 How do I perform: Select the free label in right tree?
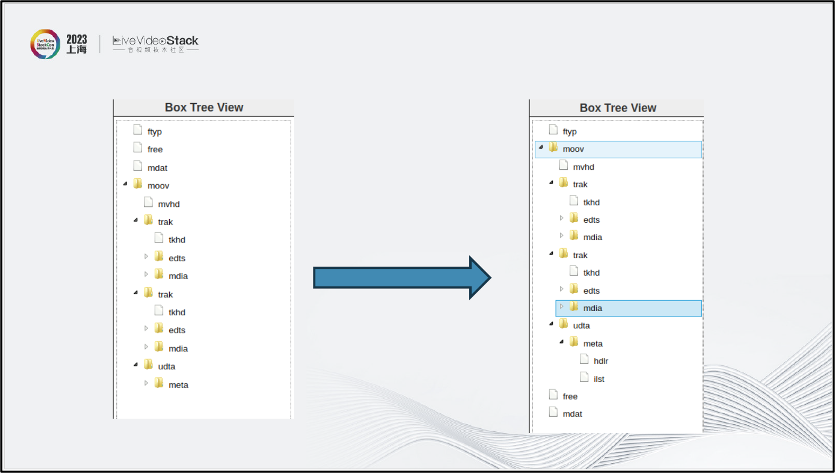pos(570,396)
